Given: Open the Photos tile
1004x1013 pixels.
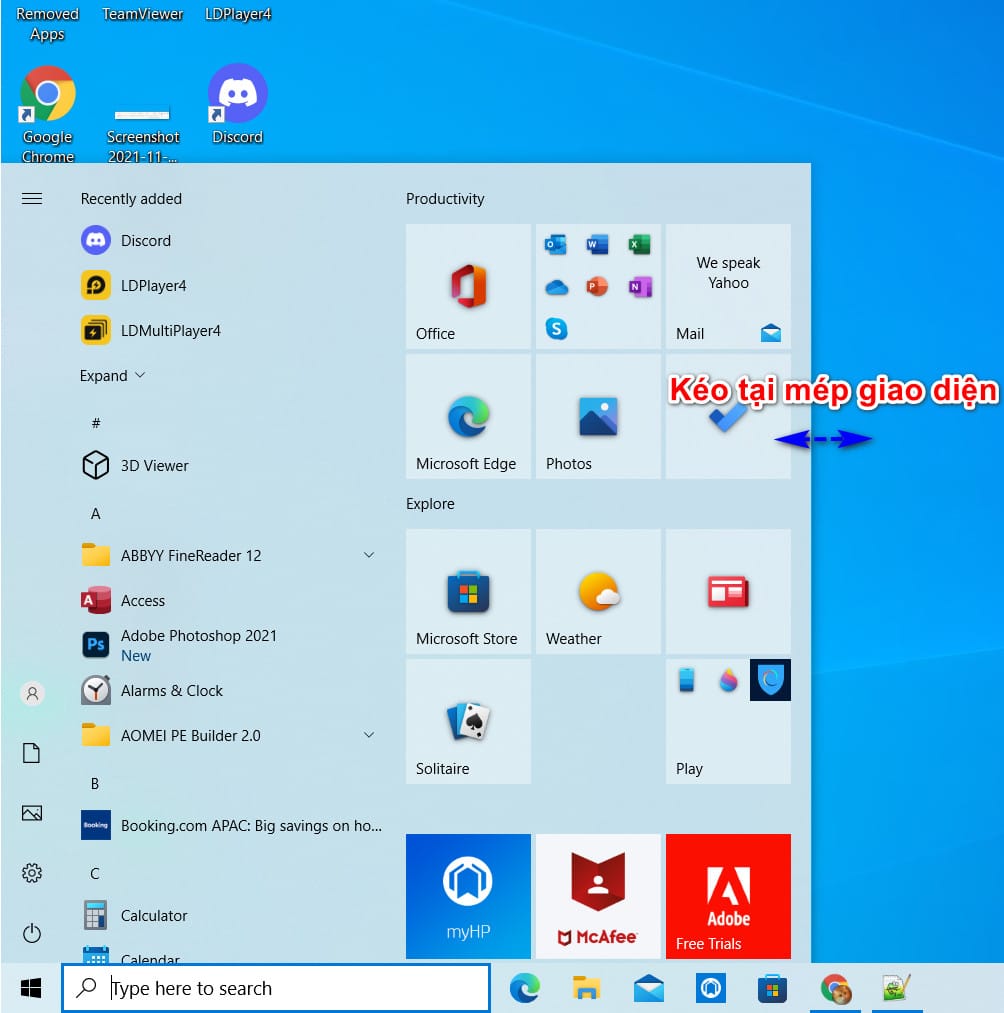Looking at the screenshot, I should coord(598,416).
